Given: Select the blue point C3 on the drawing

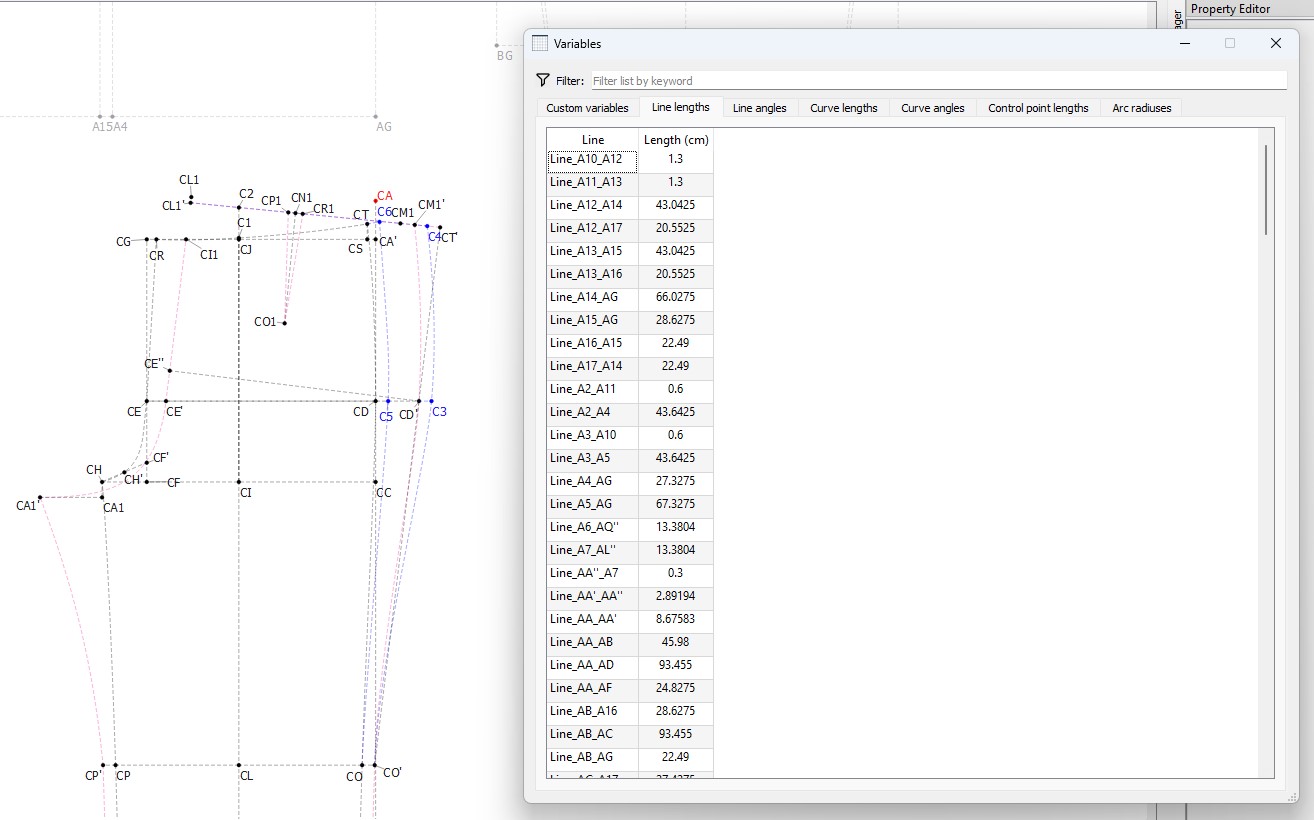Looking at the screenshot, I should click(x=432, y=402).
